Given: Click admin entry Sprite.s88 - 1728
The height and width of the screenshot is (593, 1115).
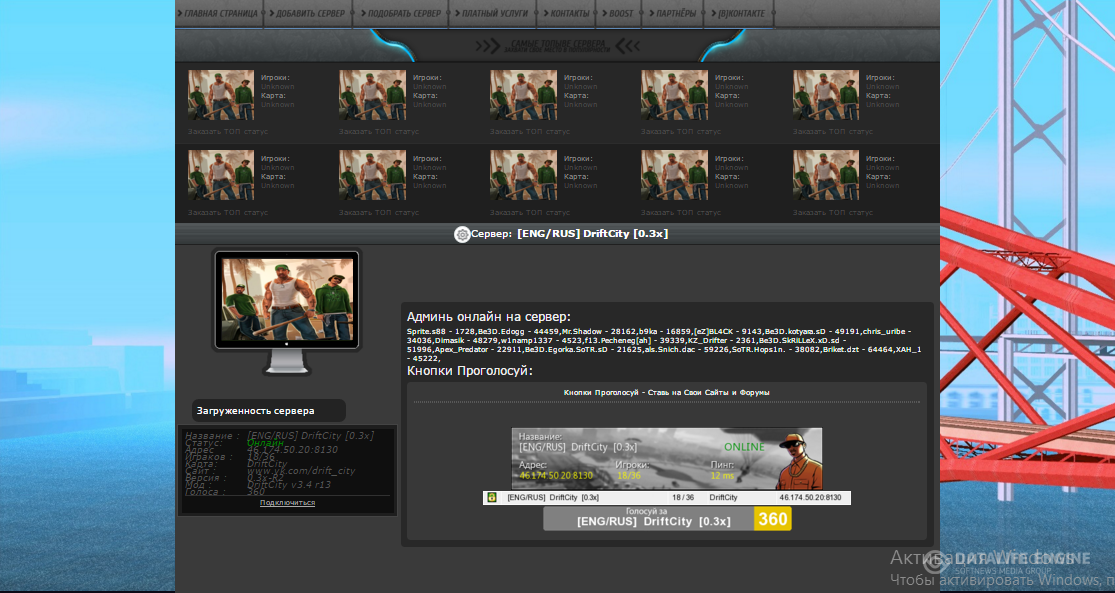Looking at the screenshot, I should 440,331.
